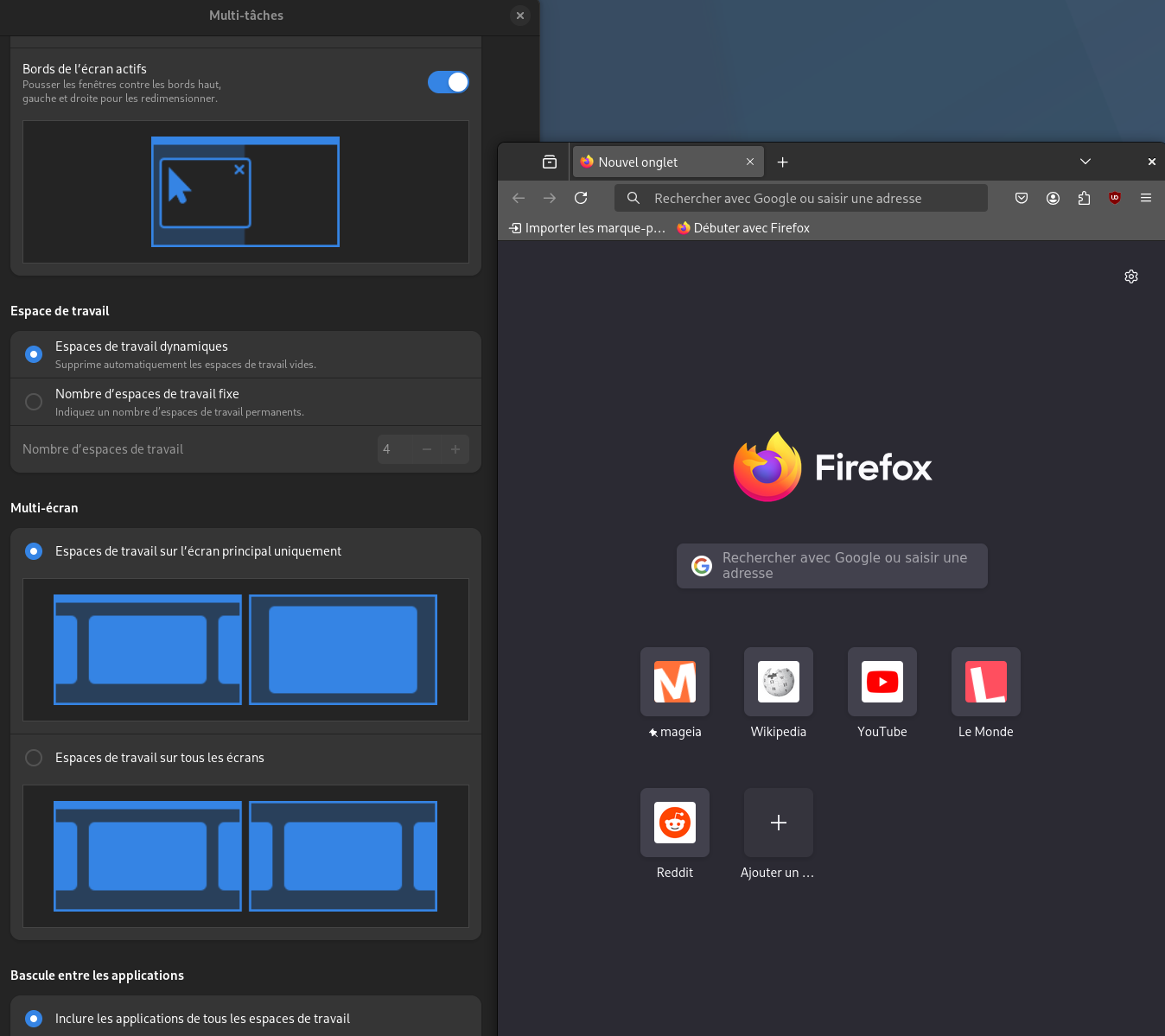The height and width of the screenshot is (1036, 1165).
Task: Click Importer les marque-pages bookmark button
Action: pos(588,228)
